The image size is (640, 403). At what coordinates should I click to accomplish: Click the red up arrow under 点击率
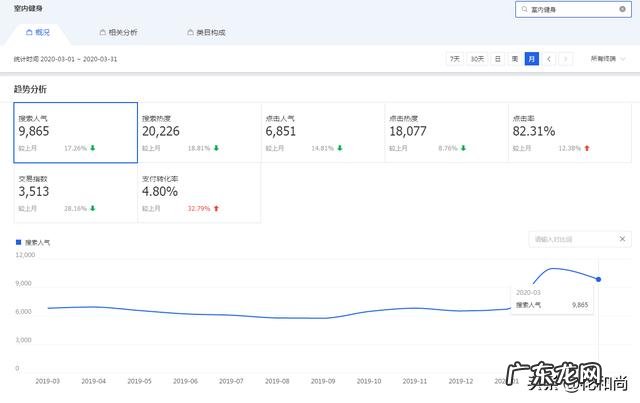(587, 148)
